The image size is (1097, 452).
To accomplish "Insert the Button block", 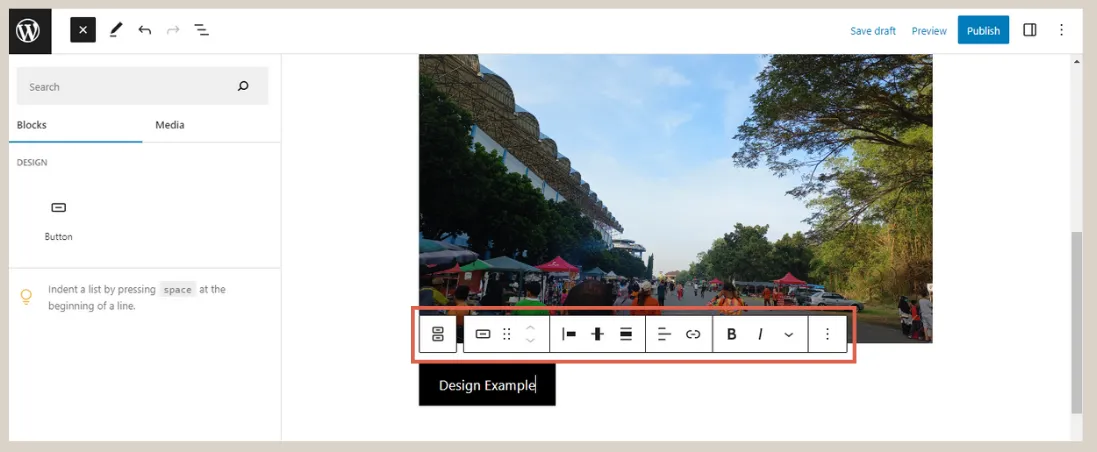I will (x=59, y=220).
